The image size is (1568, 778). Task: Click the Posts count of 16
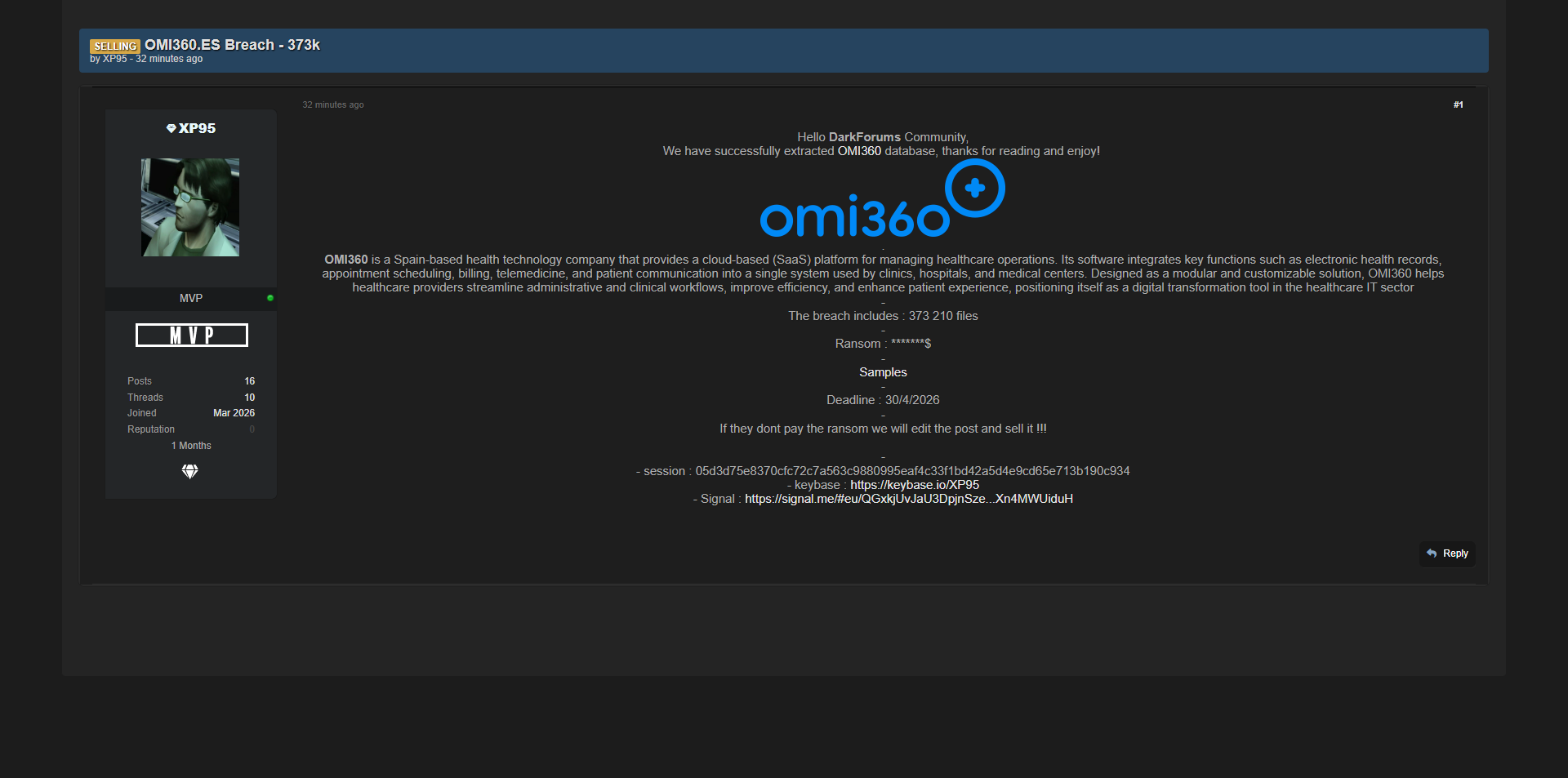point(249,381)
